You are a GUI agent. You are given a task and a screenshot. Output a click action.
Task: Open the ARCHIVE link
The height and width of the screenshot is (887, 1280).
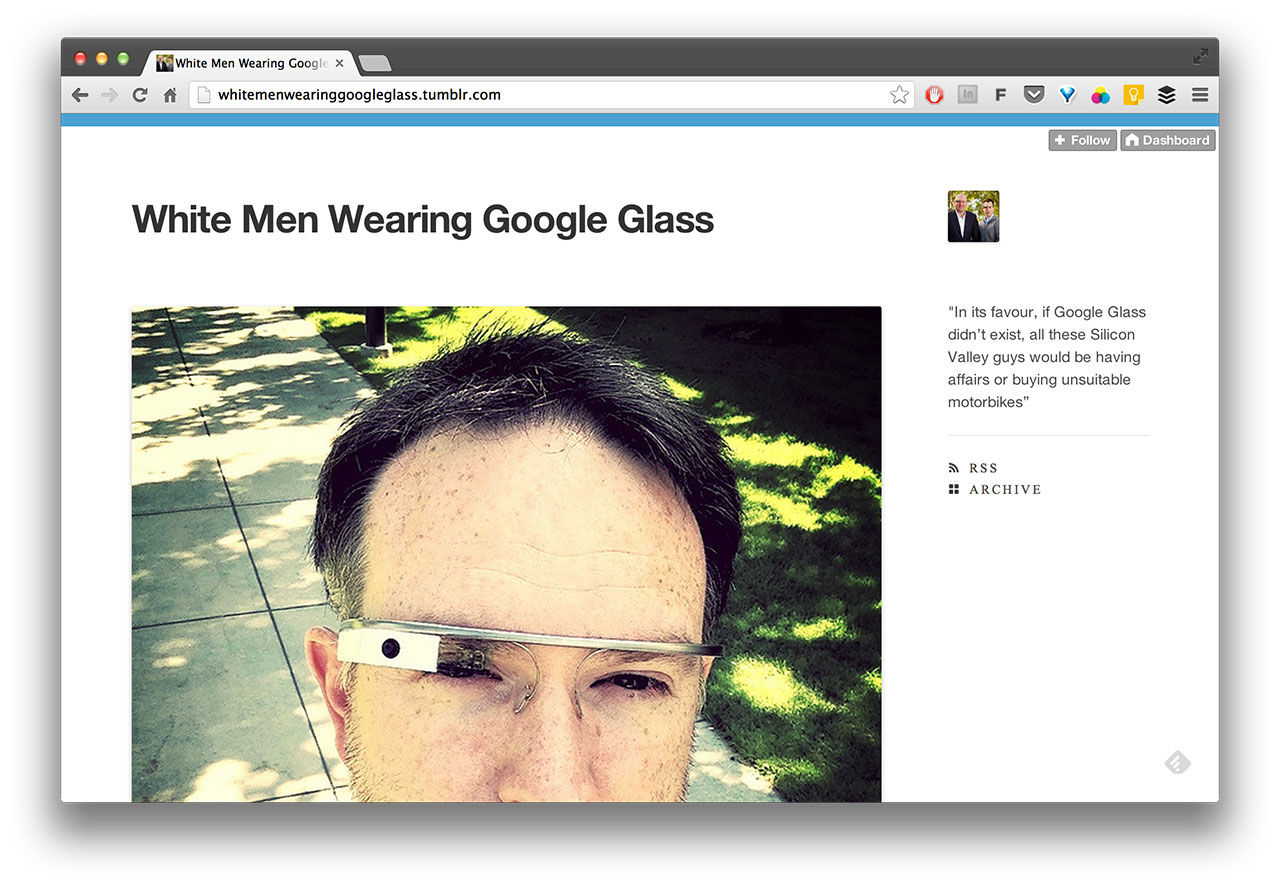1004,489
